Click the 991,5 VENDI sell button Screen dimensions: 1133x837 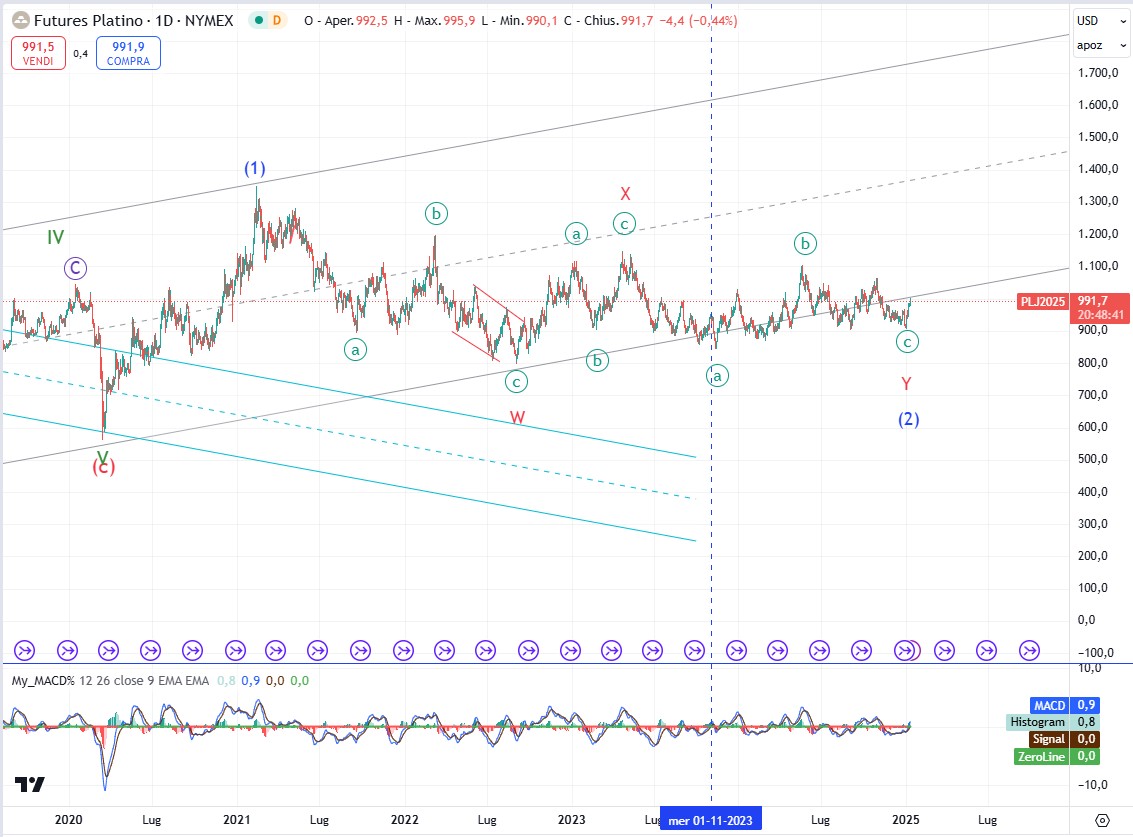pyautogui.click(x=38, y=53)
